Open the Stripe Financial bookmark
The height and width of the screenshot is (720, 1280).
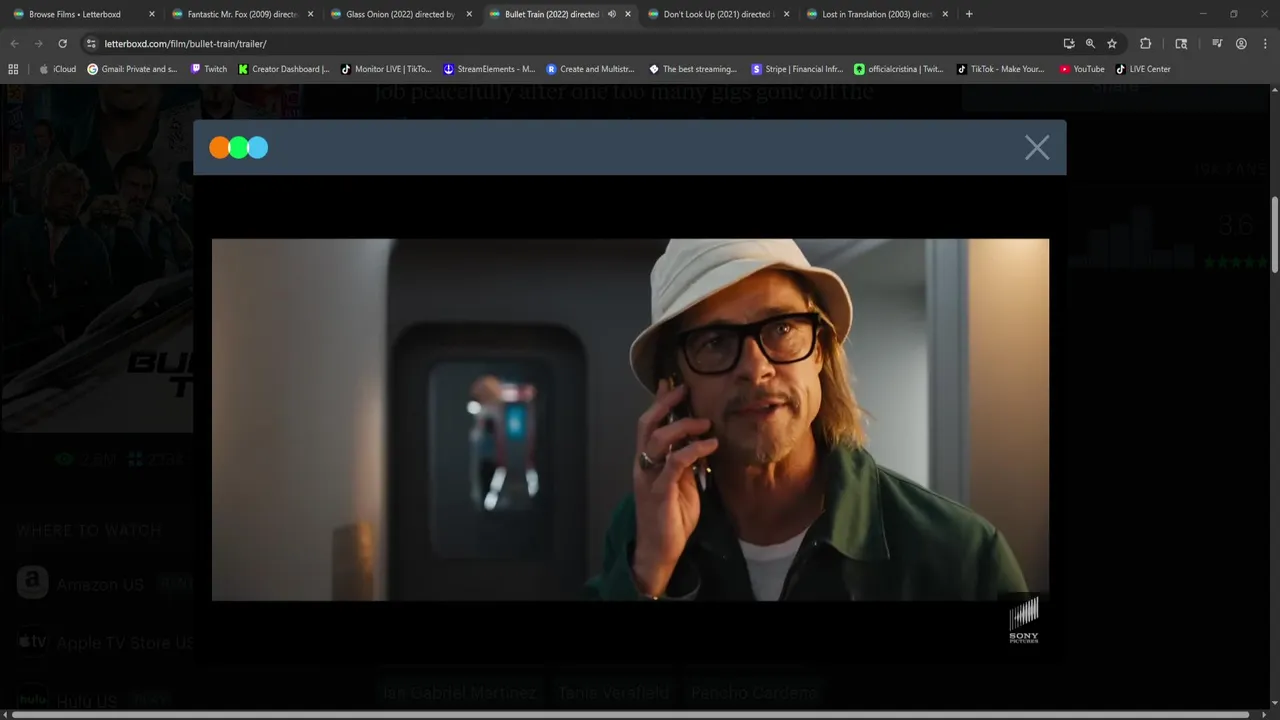coord(797,69)
